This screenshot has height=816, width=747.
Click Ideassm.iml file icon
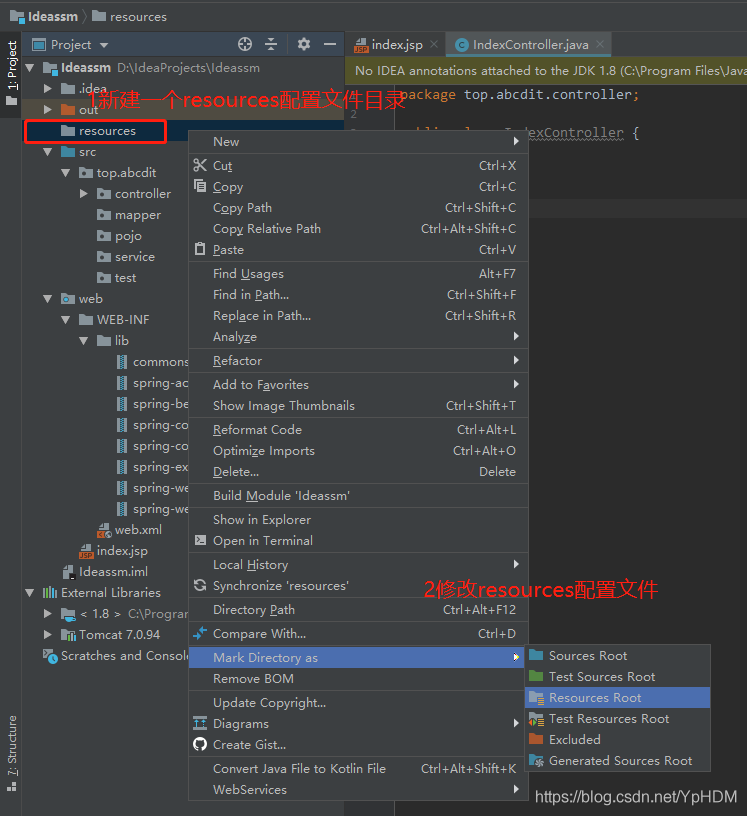(x=68, y=572)
